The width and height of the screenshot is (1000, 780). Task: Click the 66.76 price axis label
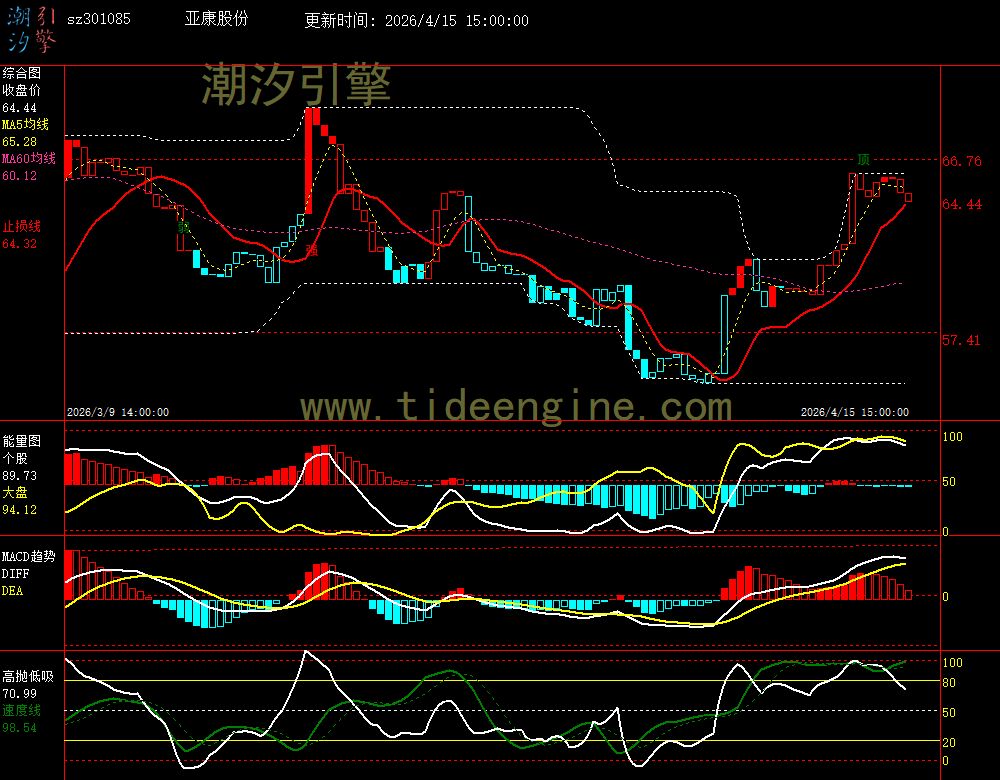click(x=962, y=161)
